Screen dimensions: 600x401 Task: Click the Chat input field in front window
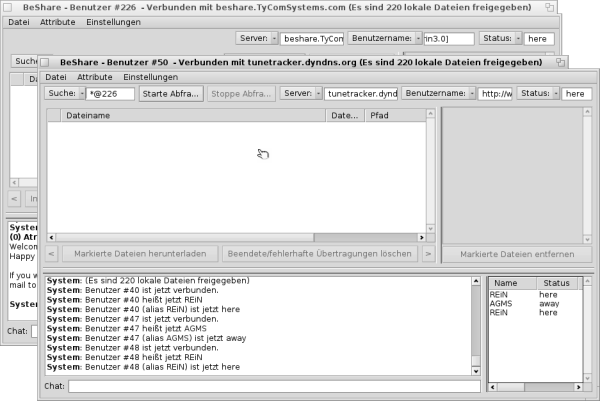[274, 386]
